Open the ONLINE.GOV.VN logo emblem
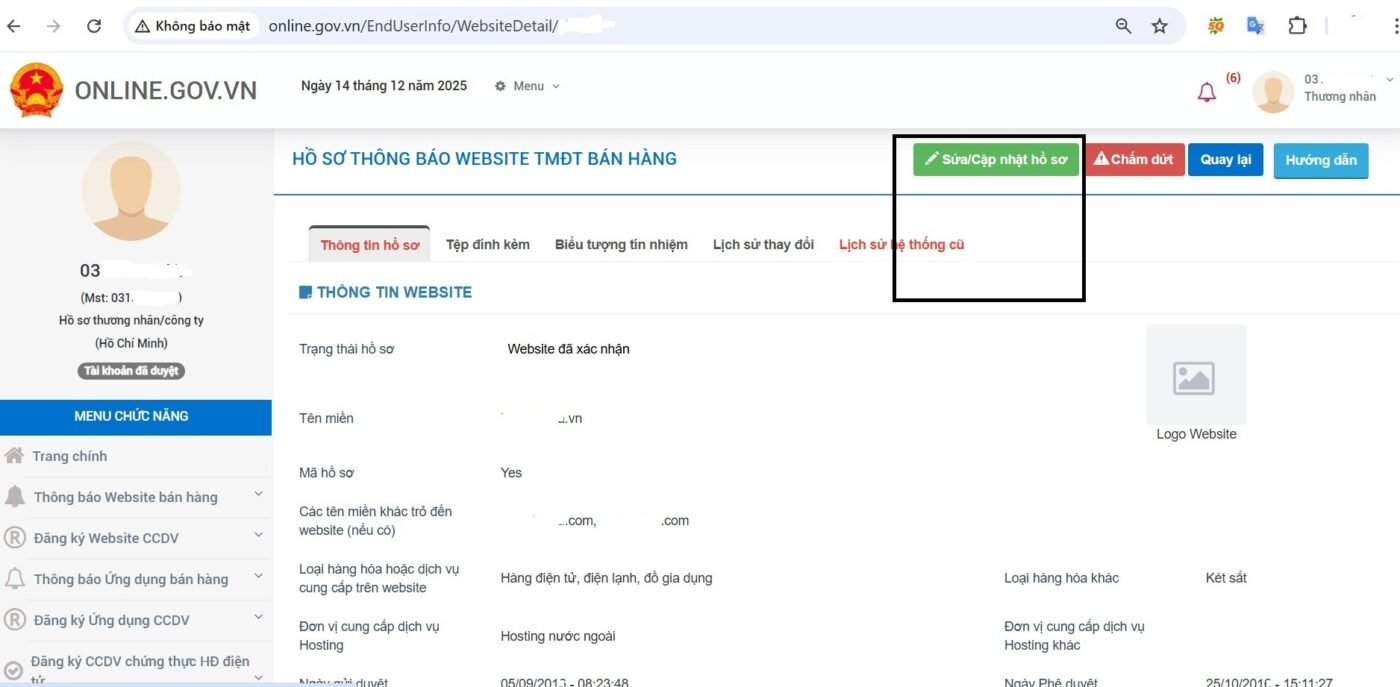Screen dimensions: 1400x687 [x=37, y=88]
